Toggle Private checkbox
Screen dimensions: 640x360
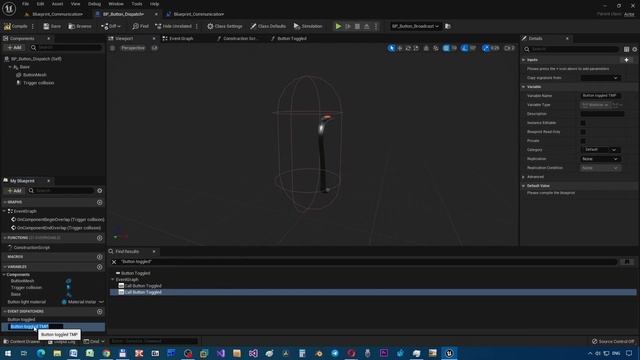coord(583,141)
